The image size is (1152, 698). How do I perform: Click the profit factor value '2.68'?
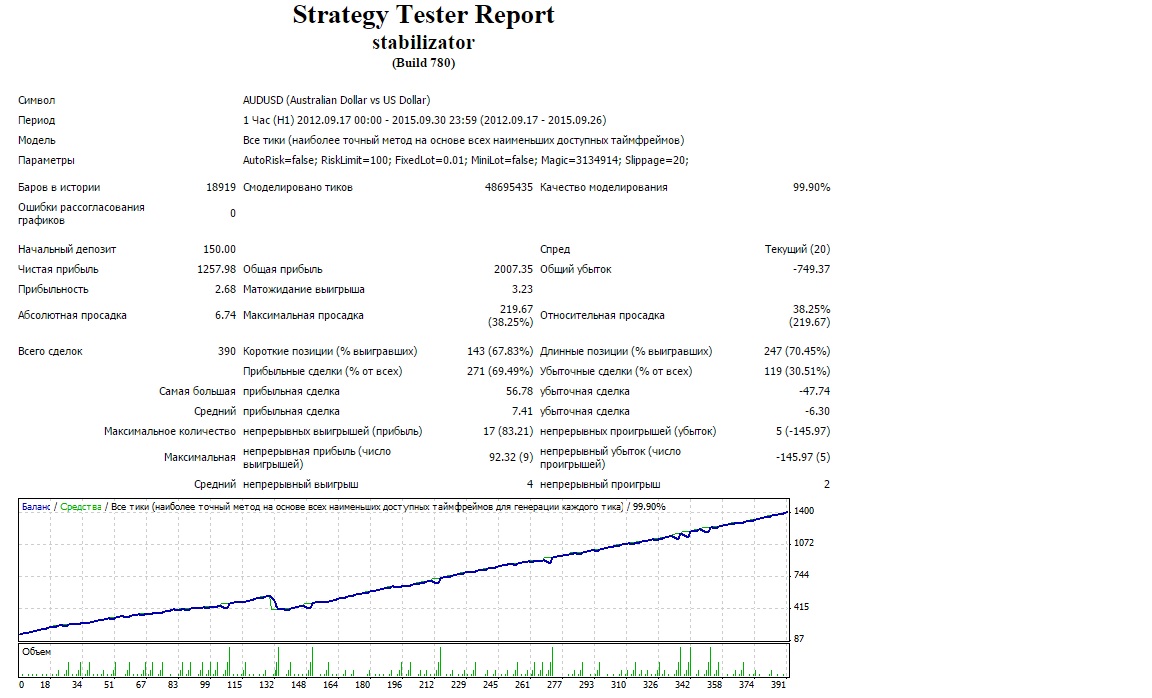click(226, 289)
